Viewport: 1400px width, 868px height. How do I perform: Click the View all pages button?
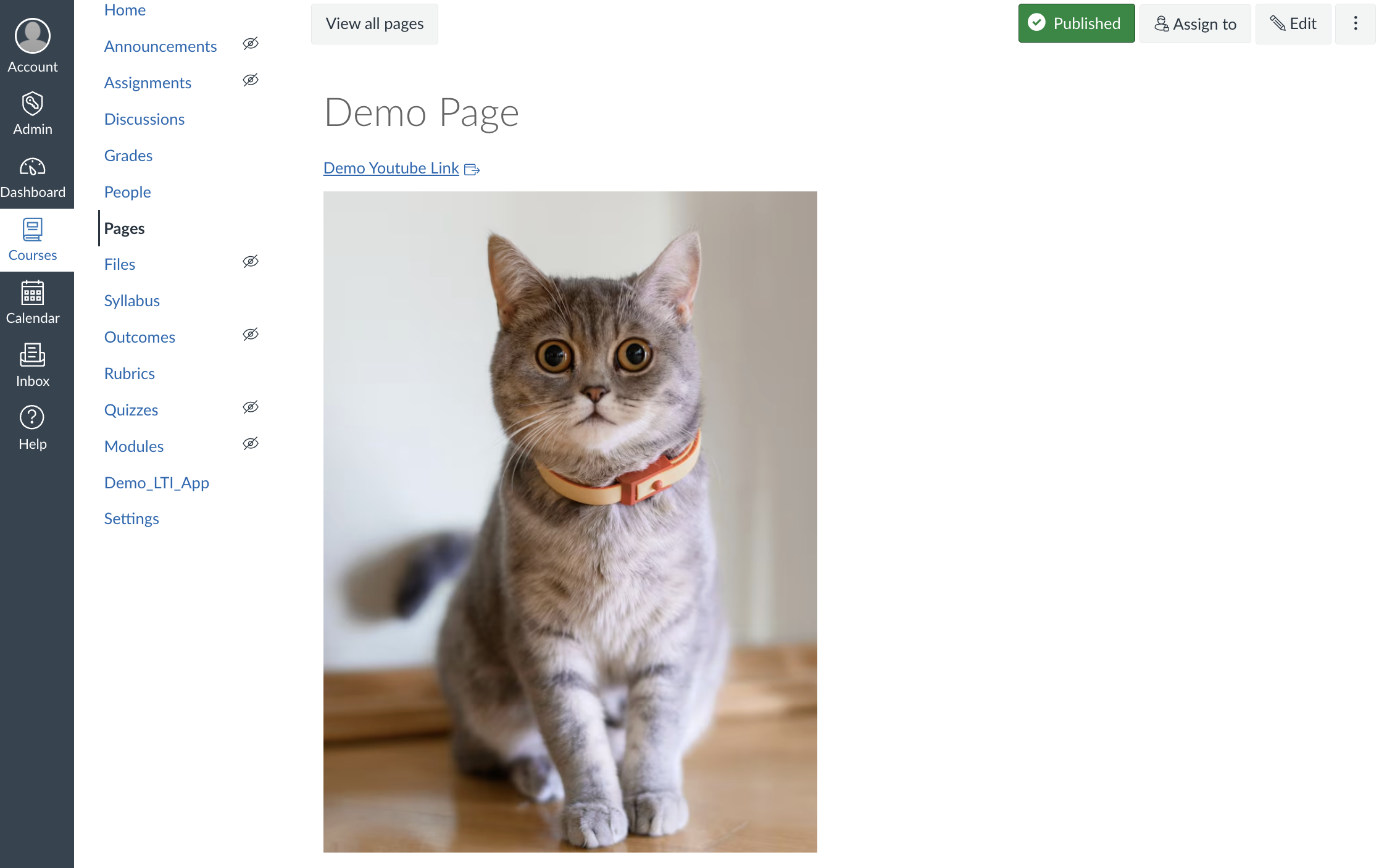pyautogui.click(x=375, y=23)
